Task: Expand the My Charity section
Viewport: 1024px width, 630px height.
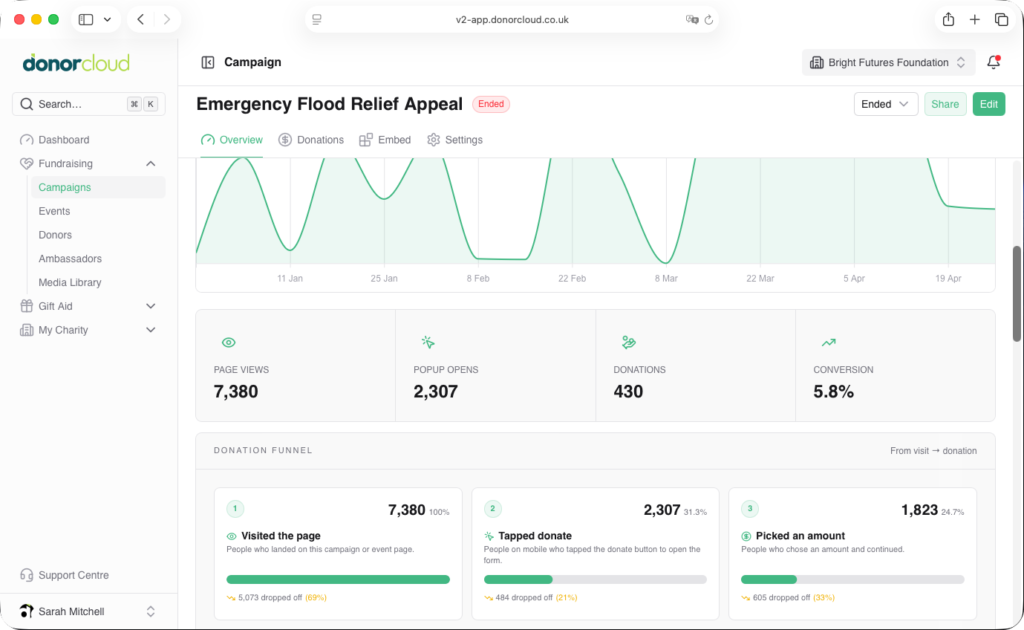Action: click(x=150, y=330)
